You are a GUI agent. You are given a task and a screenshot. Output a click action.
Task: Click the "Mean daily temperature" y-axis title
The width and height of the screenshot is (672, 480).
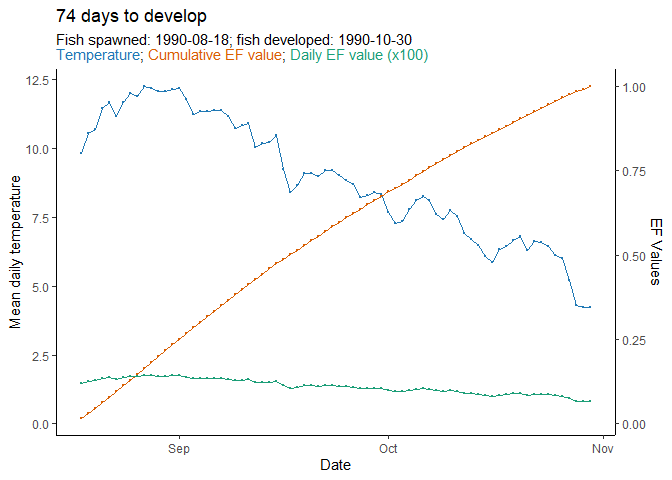point(15,251)
